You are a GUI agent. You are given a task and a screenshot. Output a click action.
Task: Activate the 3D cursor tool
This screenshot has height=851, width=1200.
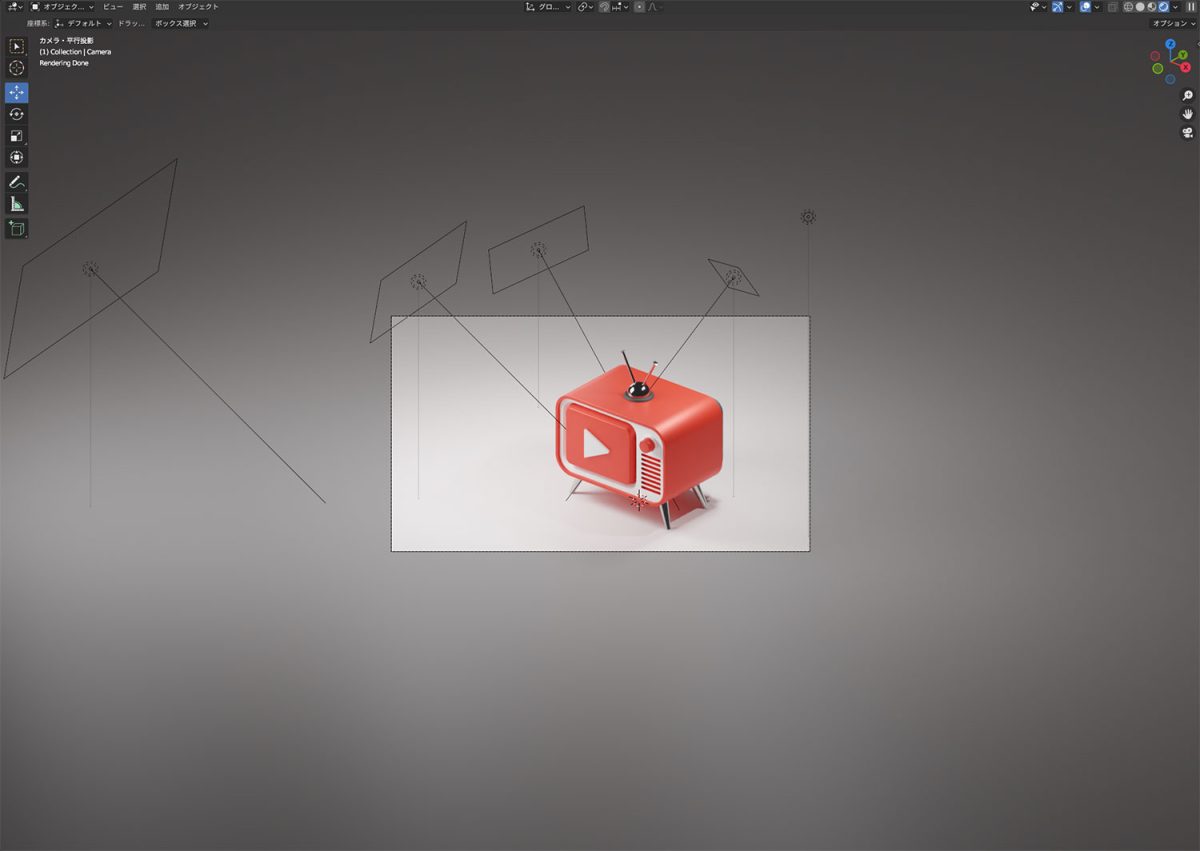click(16, 68)
